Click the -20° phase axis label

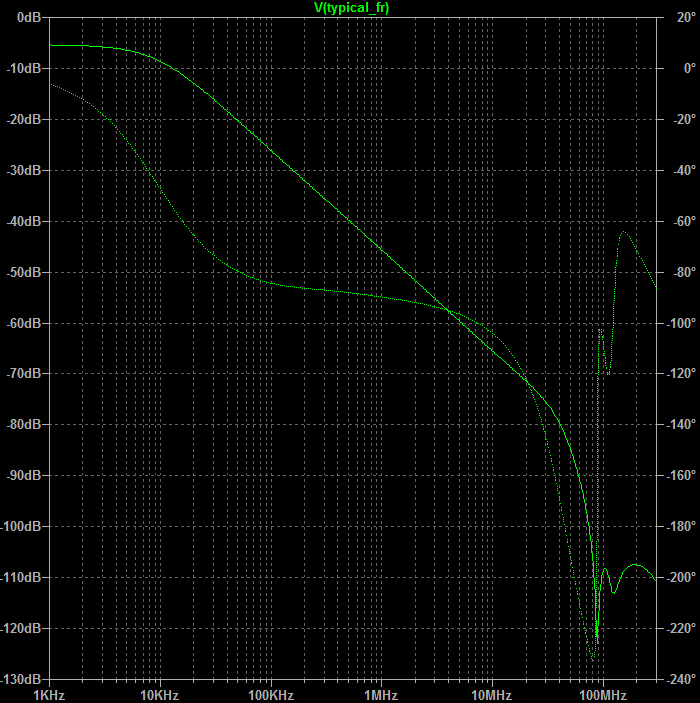684,120
